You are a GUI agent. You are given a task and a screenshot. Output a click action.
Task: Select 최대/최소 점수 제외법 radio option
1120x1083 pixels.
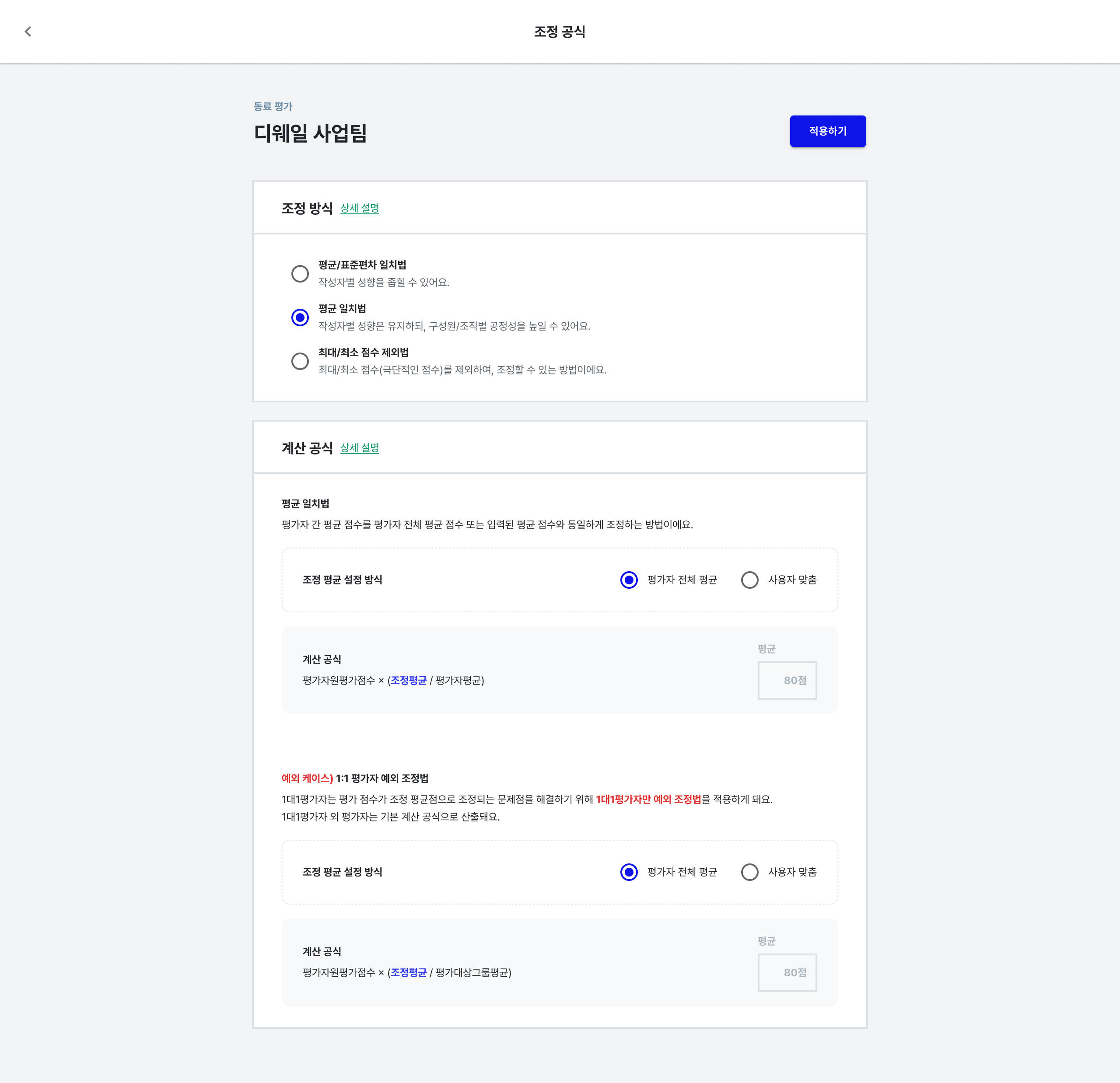(x=300, y=361)
